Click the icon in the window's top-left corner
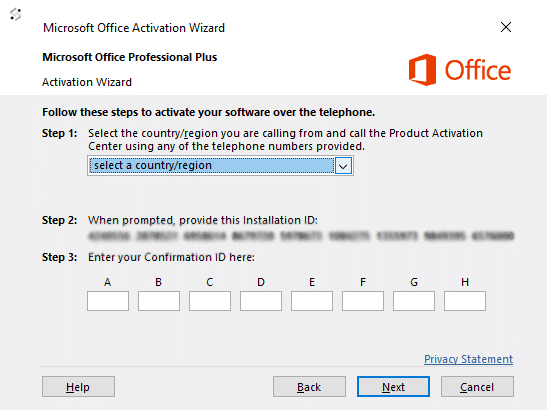 (16, 14)
